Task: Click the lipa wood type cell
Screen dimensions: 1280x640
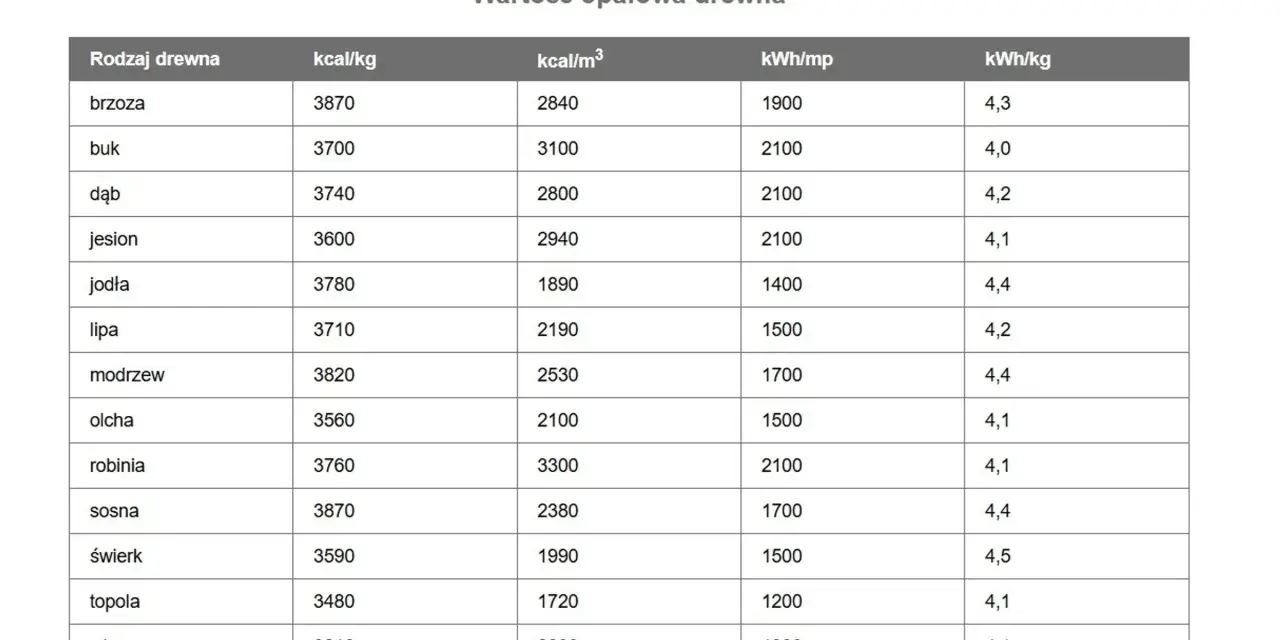Action: 181,330
